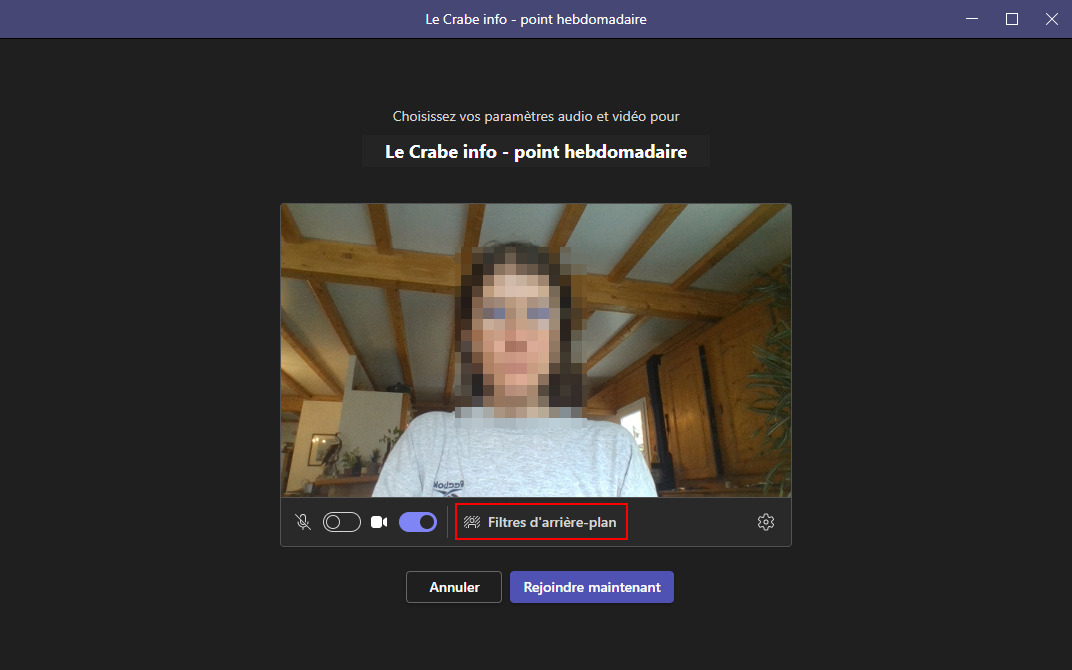Join meeting with Rejoindre maintenant
1072x670 pixels.
click(x=592, y=587)
